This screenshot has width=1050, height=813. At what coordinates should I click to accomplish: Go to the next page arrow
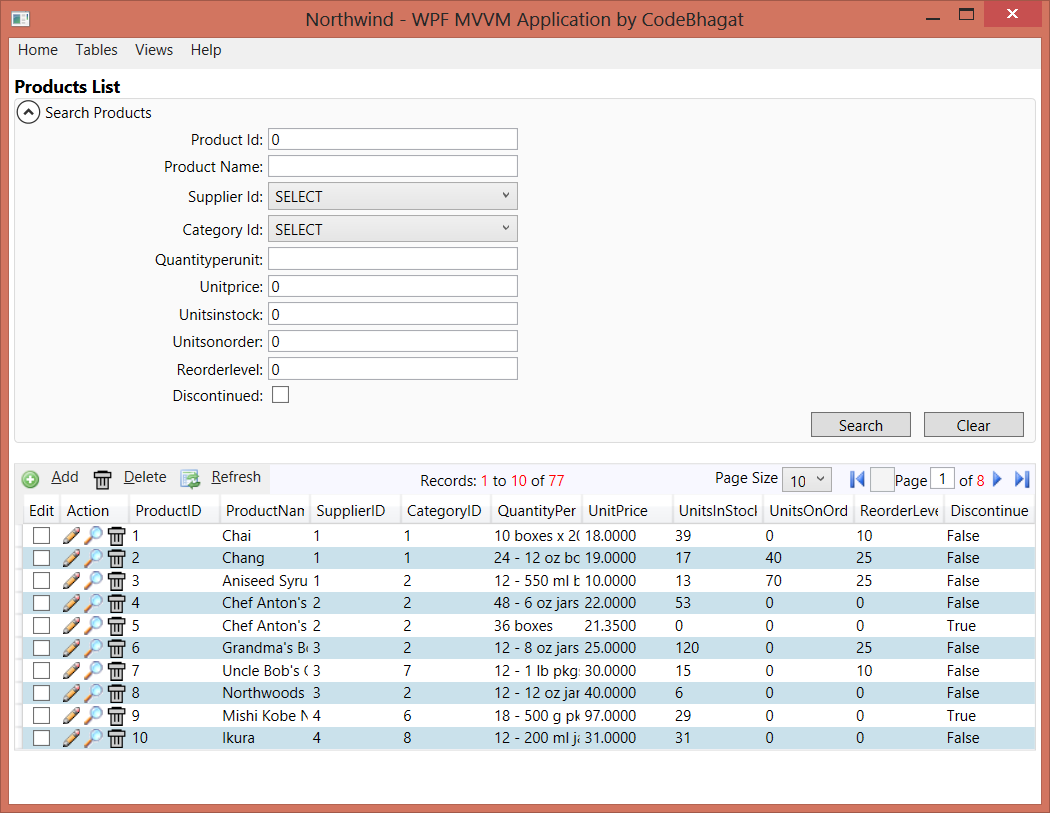997,480
